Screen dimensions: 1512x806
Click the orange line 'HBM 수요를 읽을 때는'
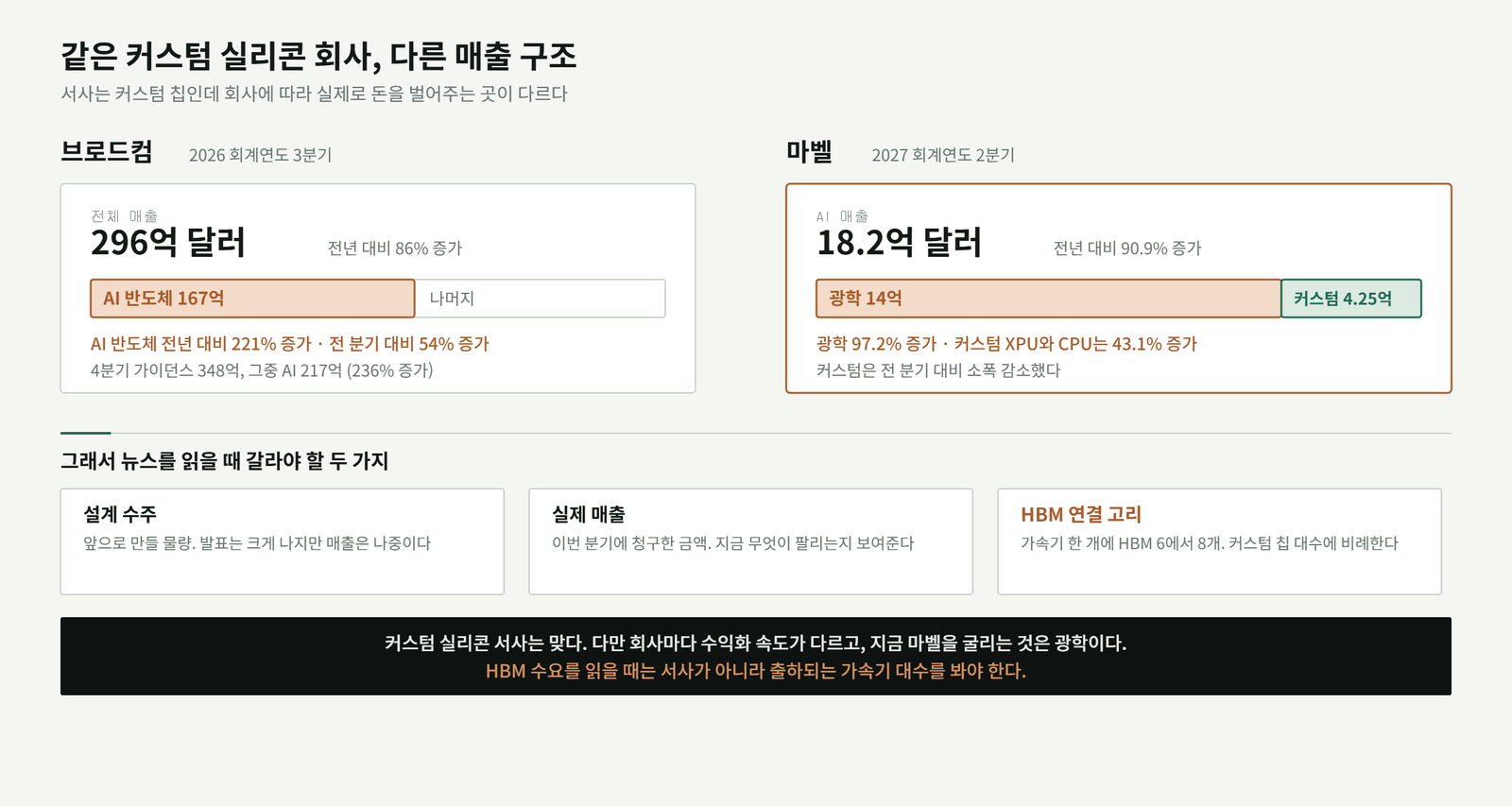[756, 671]
